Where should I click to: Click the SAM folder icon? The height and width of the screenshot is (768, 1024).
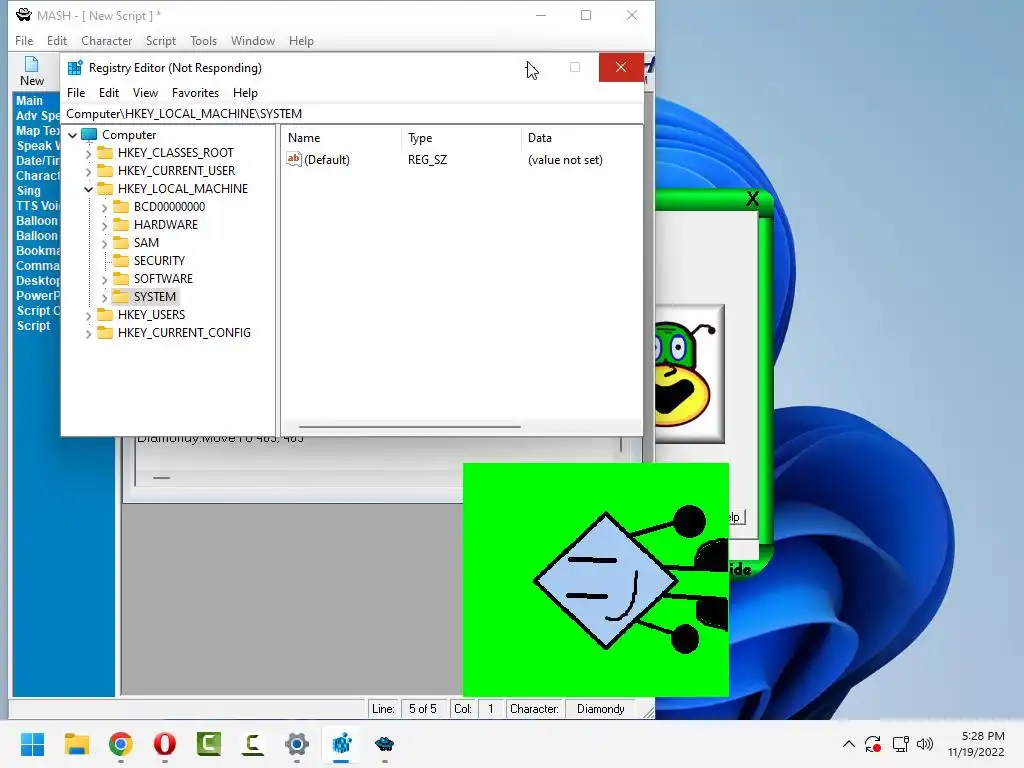point(121,243)
